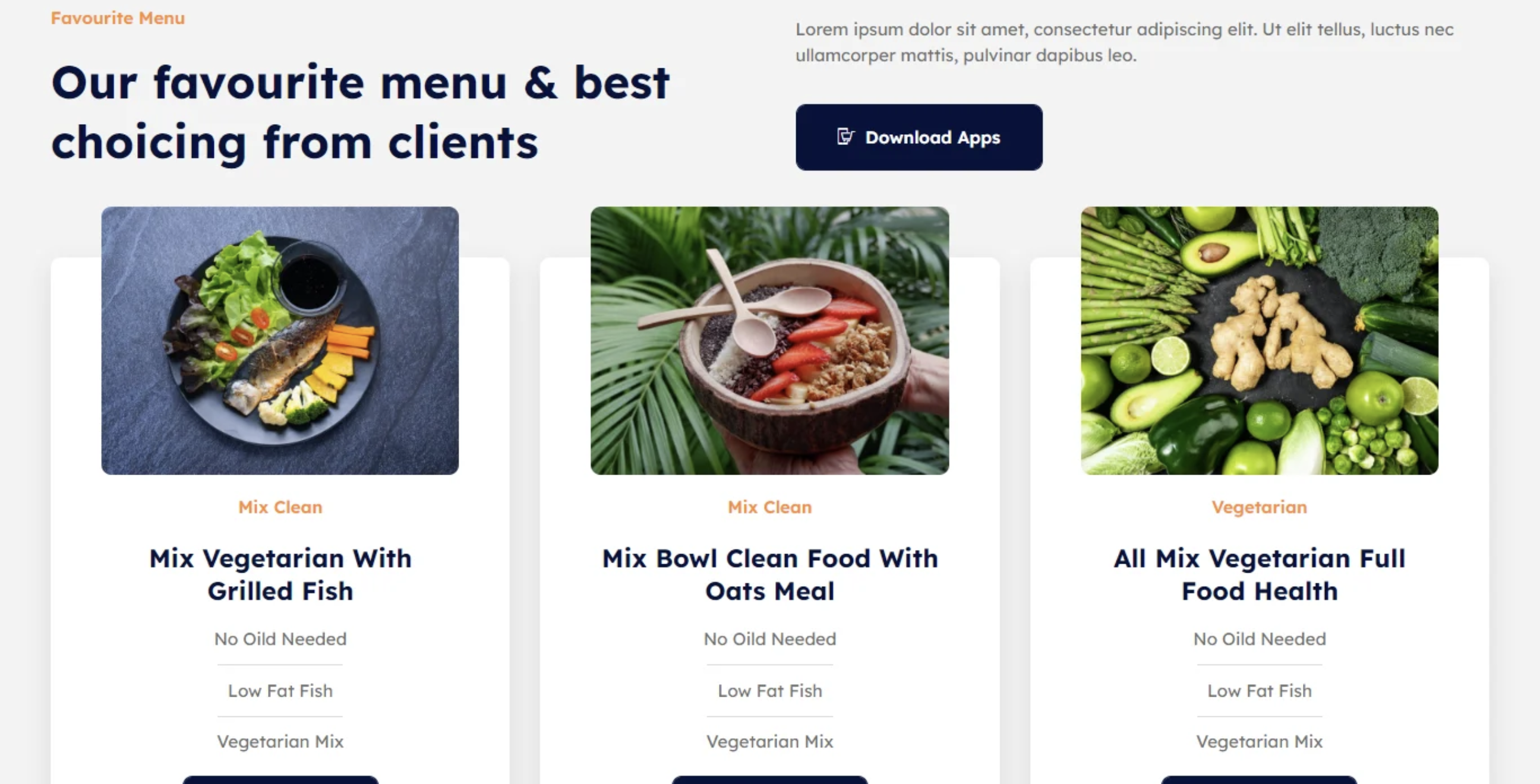
Task: Click the Favourite Menu section label
Action: [x=118, y=18]
